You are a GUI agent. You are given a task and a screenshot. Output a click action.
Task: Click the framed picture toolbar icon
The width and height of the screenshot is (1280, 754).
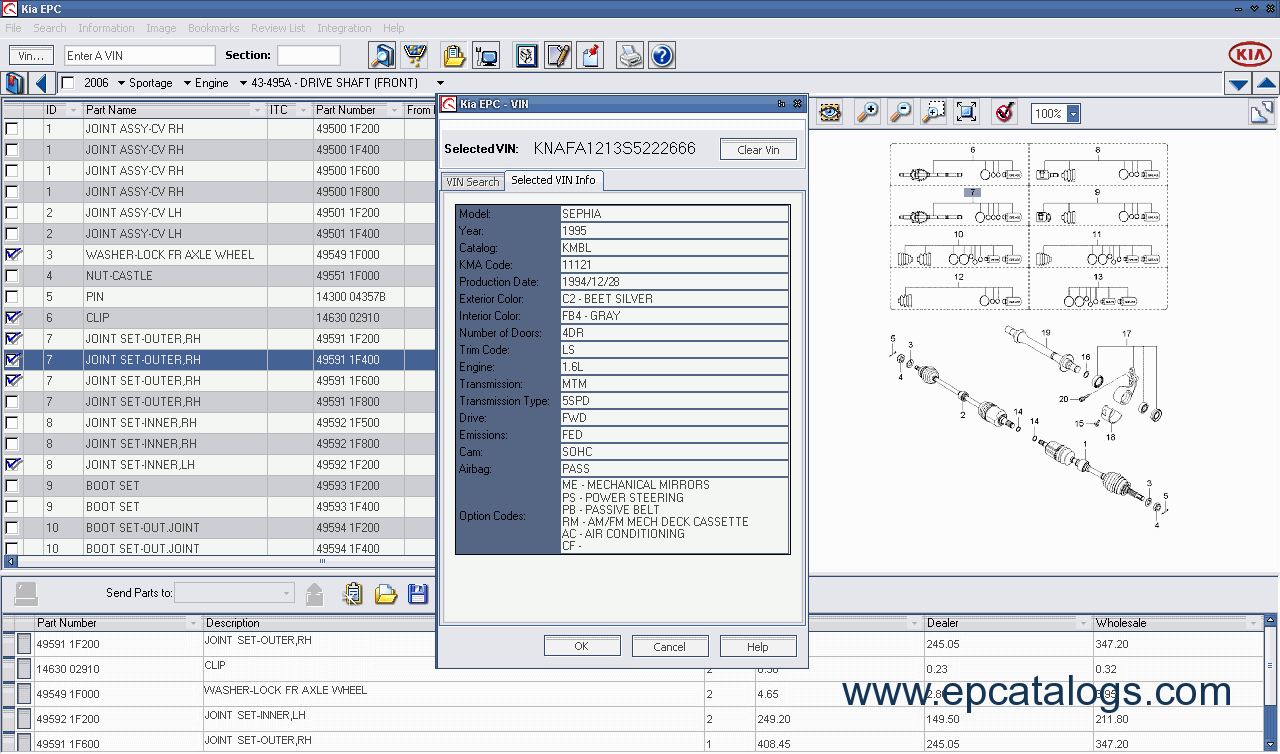point(527,55)
